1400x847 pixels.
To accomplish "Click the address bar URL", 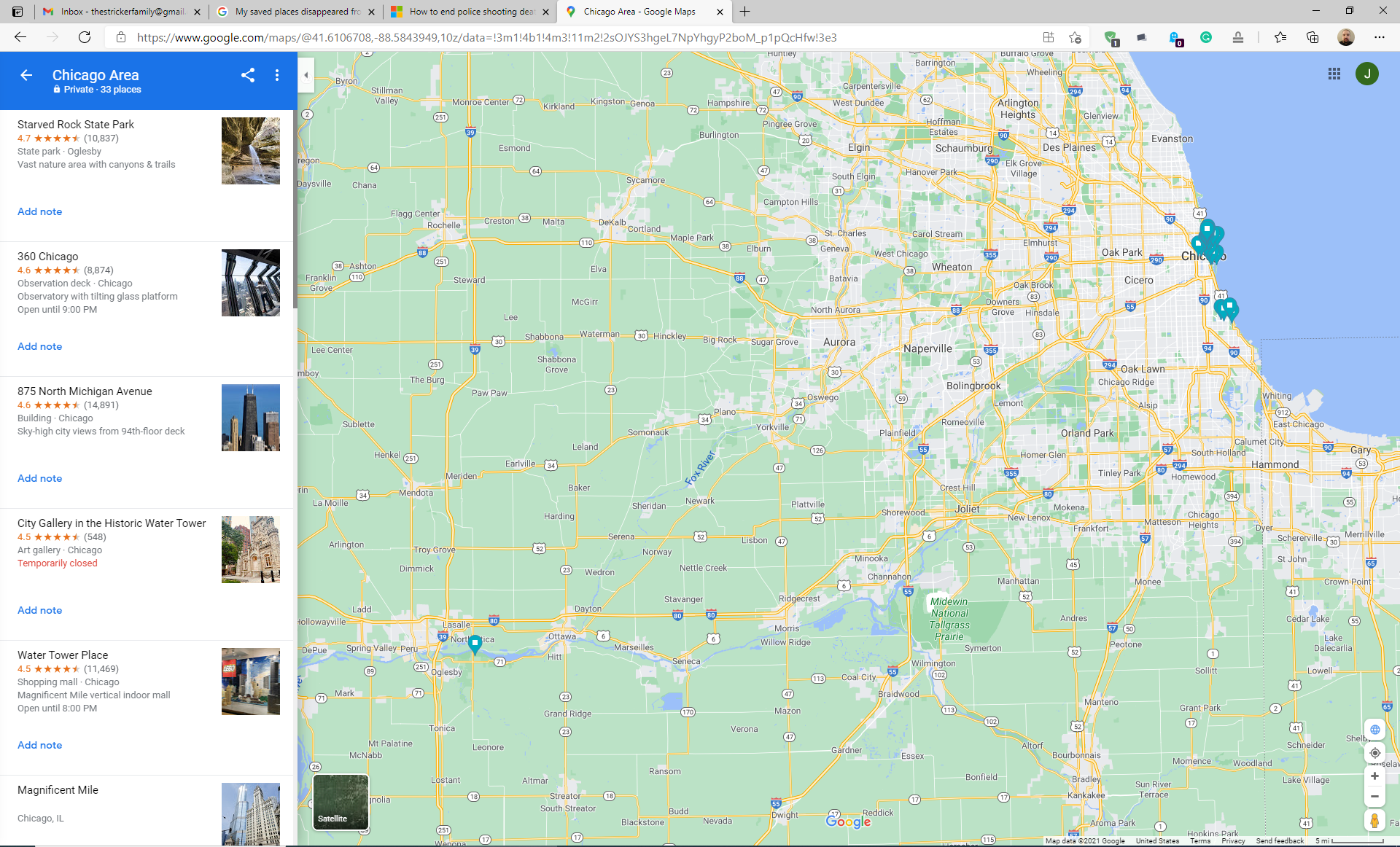I will coord(486,37).
